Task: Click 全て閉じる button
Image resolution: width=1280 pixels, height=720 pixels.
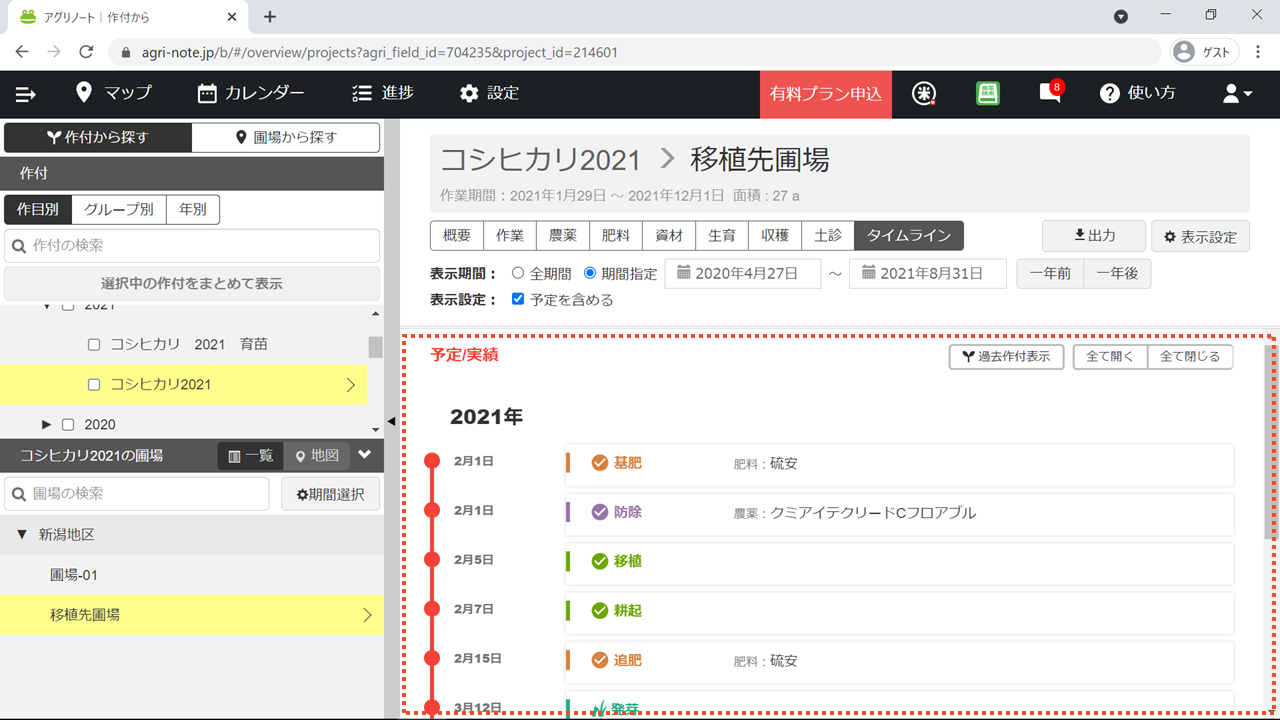Action: point(1190,357)
